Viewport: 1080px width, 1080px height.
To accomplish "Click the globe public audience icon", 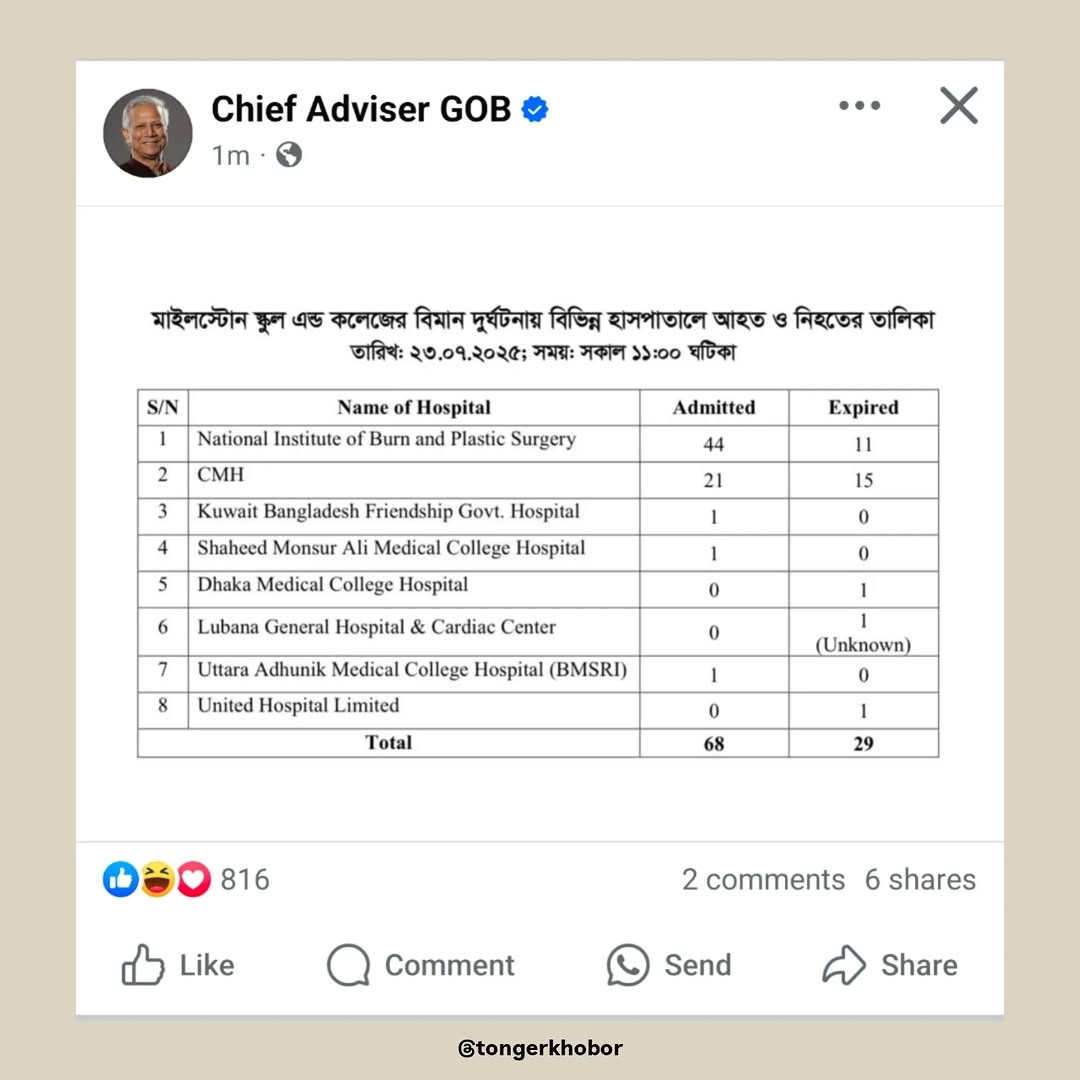I will (288, 155).
